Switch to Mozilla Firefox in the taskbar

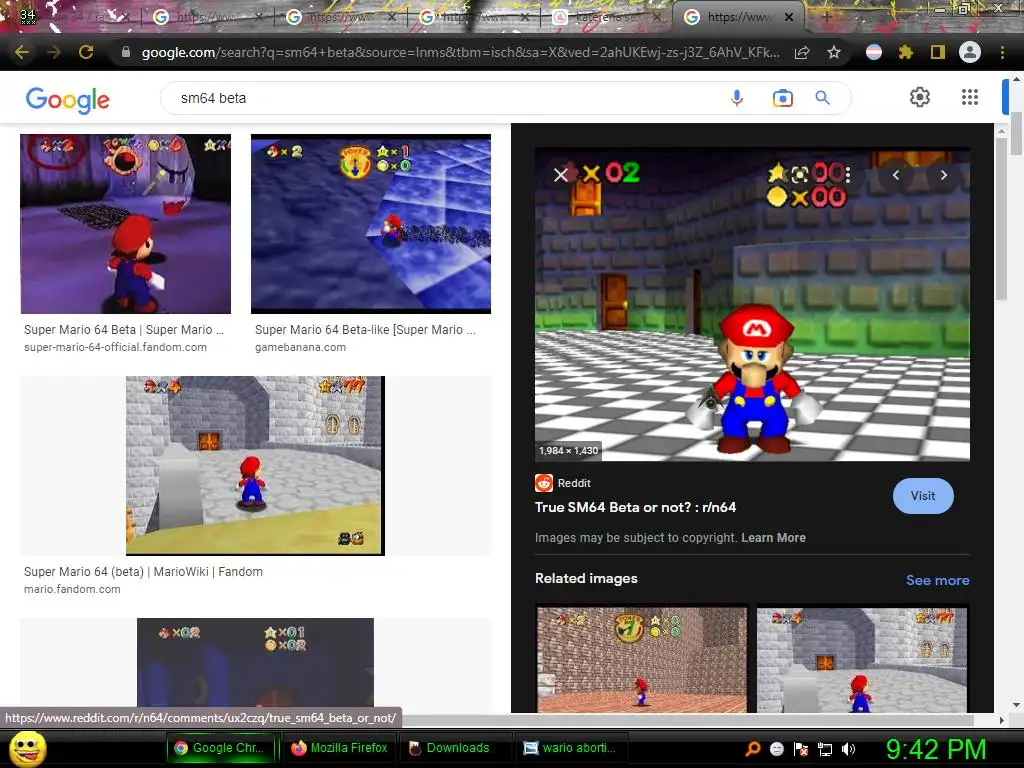pyautogui.click(x=340, y=748)
